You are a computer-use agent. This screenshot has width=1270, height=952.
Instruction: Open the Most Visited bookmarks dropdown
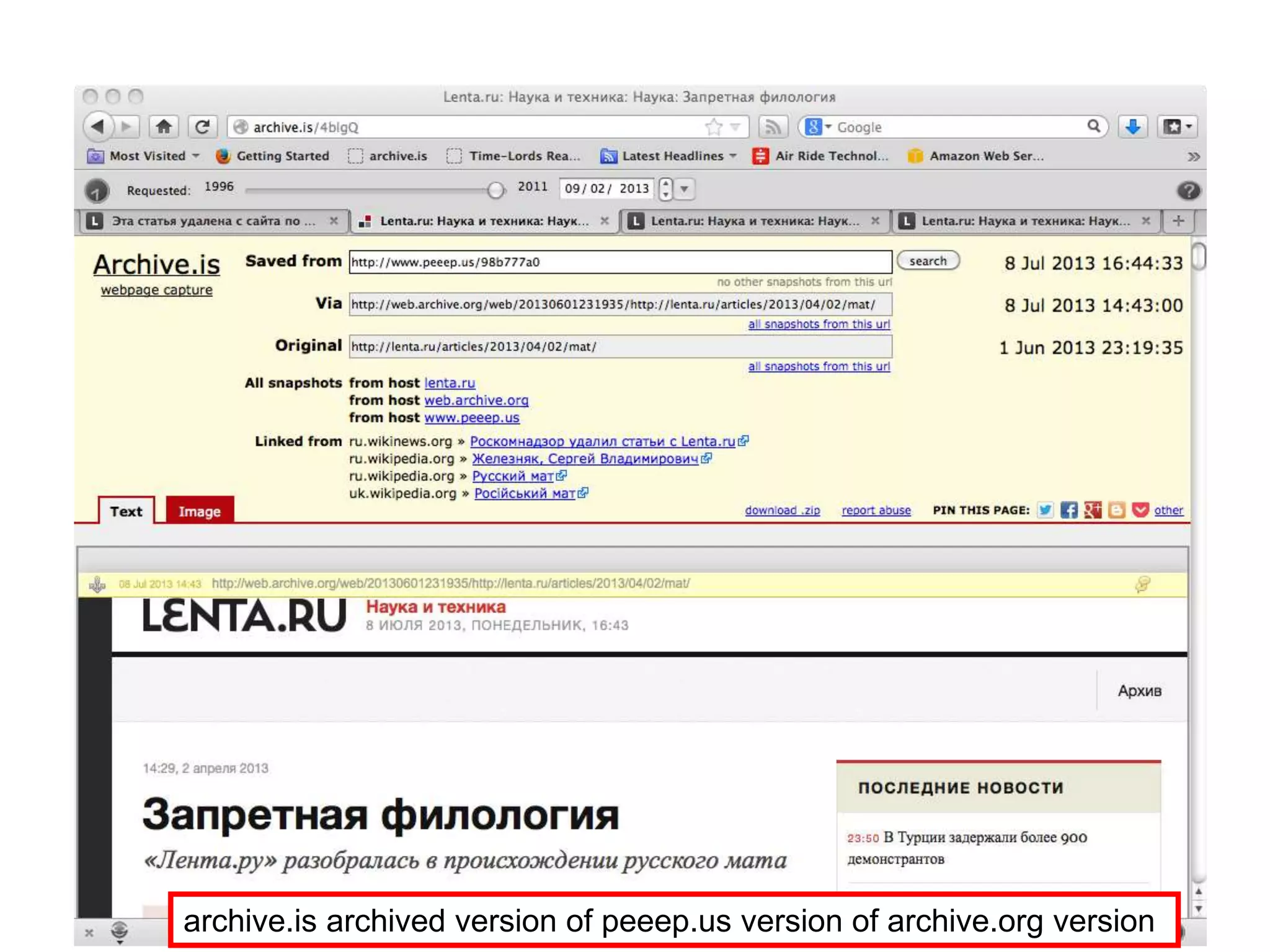coord(143,156)
